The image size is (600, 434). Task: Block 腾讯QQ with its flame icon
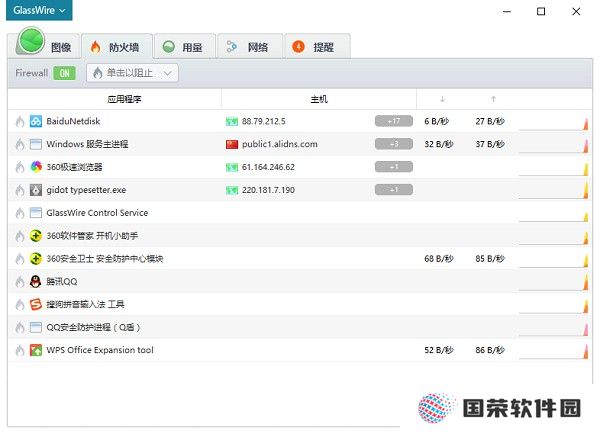point(20,282)
